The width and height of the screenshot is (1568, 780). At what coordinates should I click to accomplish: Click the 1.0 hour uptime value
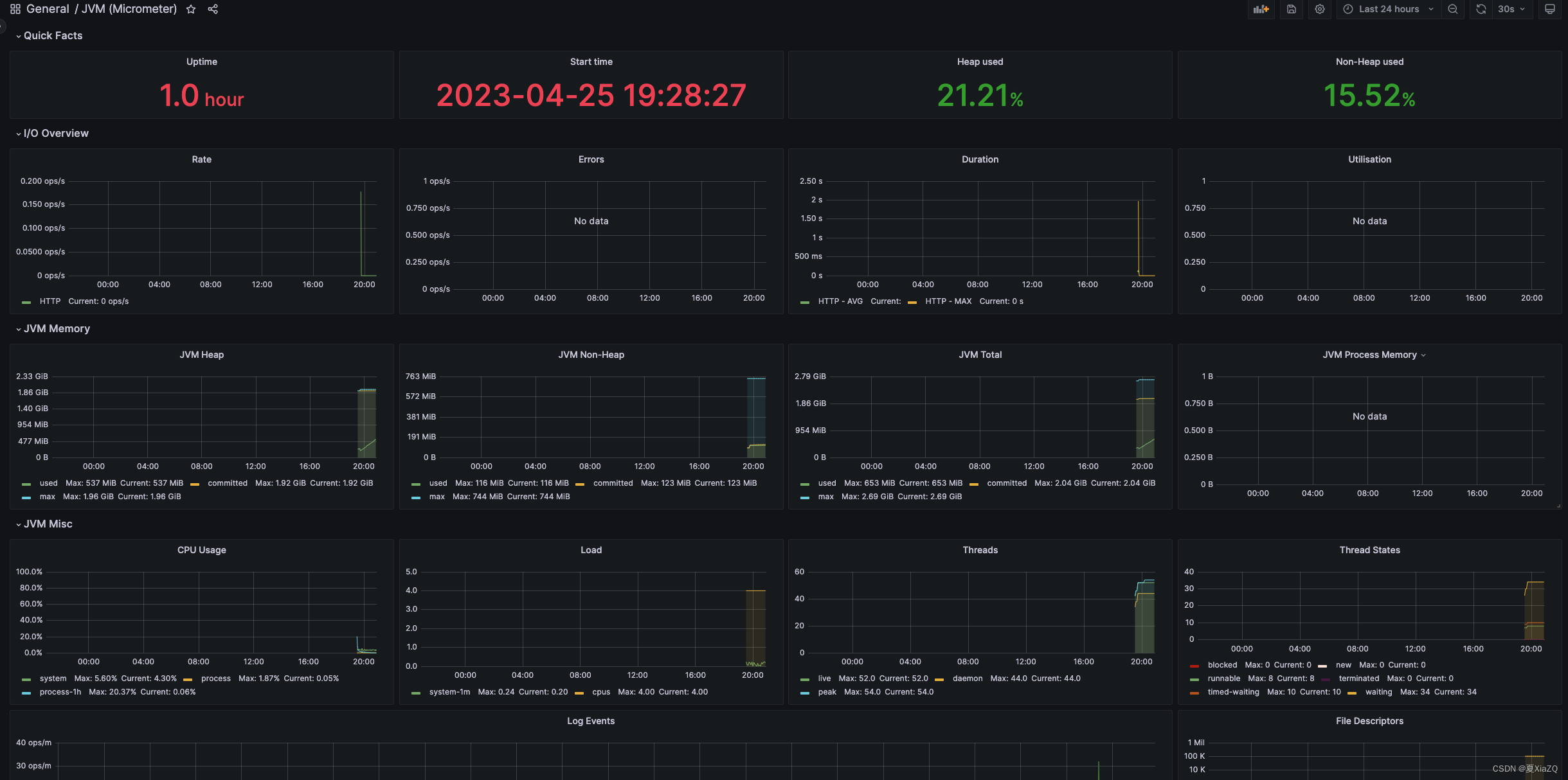click(202, 96)
